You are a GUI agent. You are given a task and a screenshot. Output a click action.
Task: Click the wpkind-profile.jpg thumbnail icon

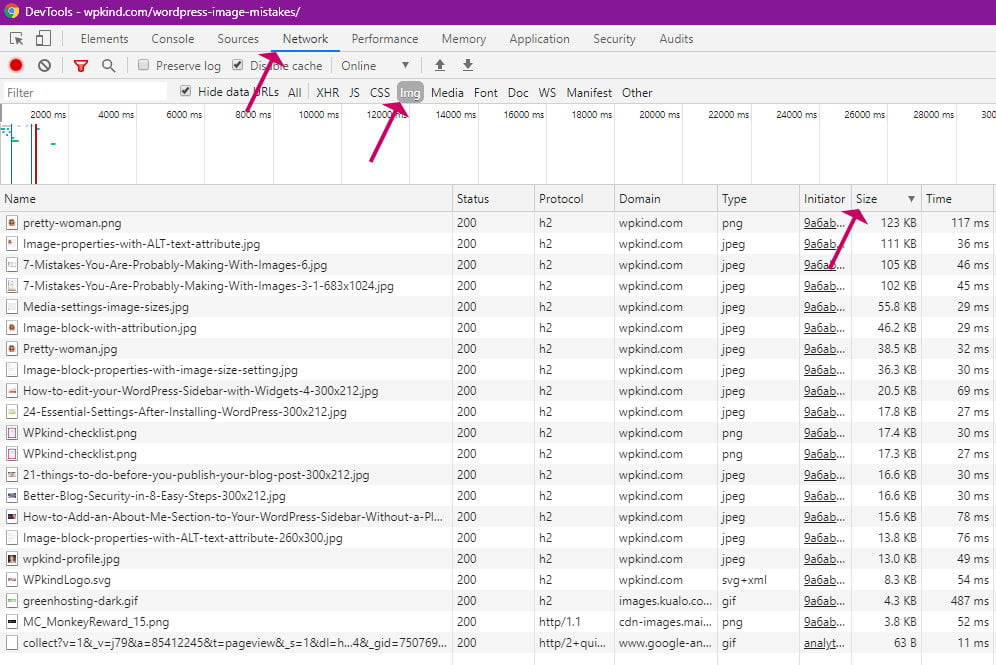click(x=11, y=559)
